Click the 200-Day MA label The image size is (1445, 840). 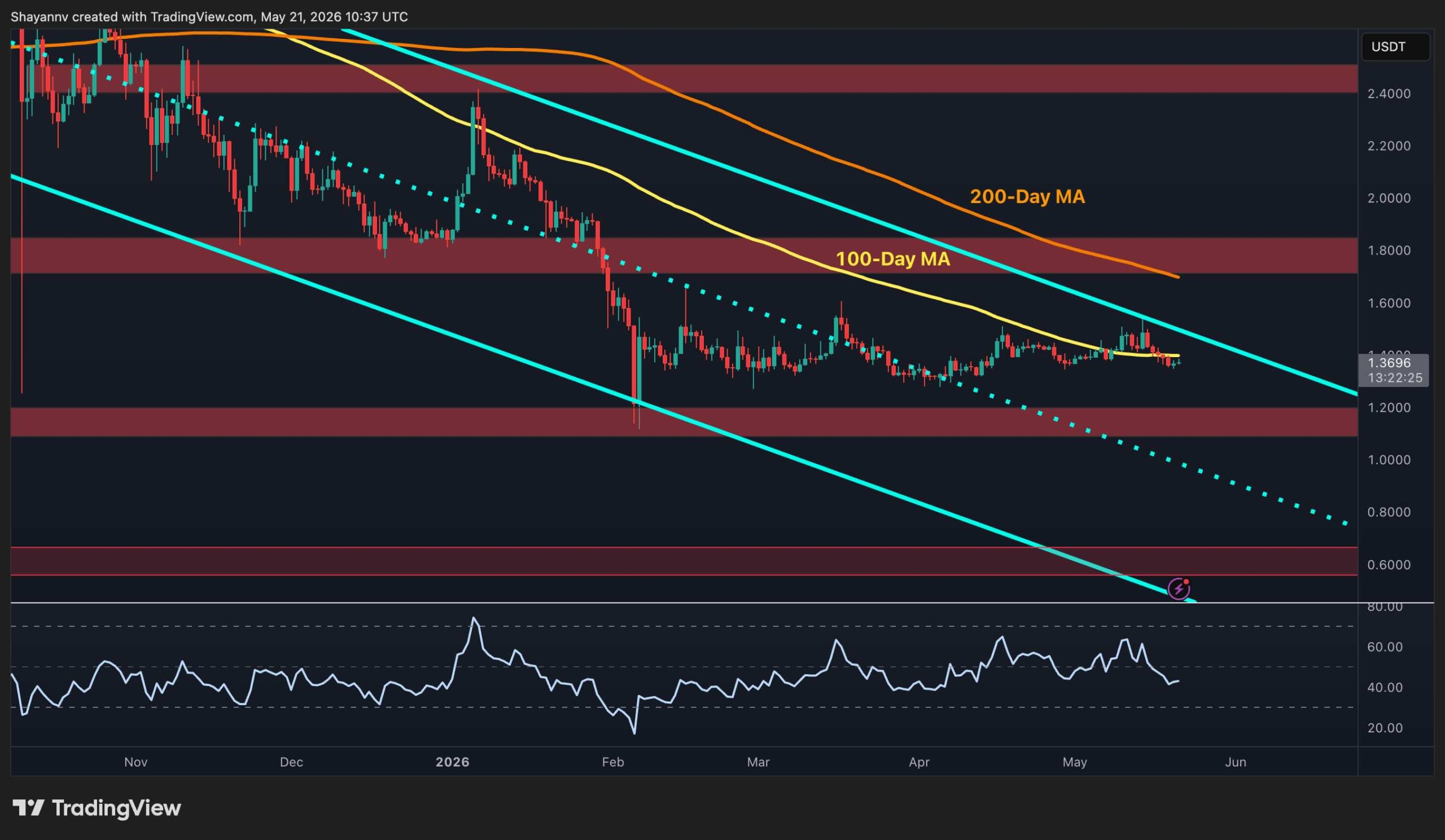[x=1027, y=197]
